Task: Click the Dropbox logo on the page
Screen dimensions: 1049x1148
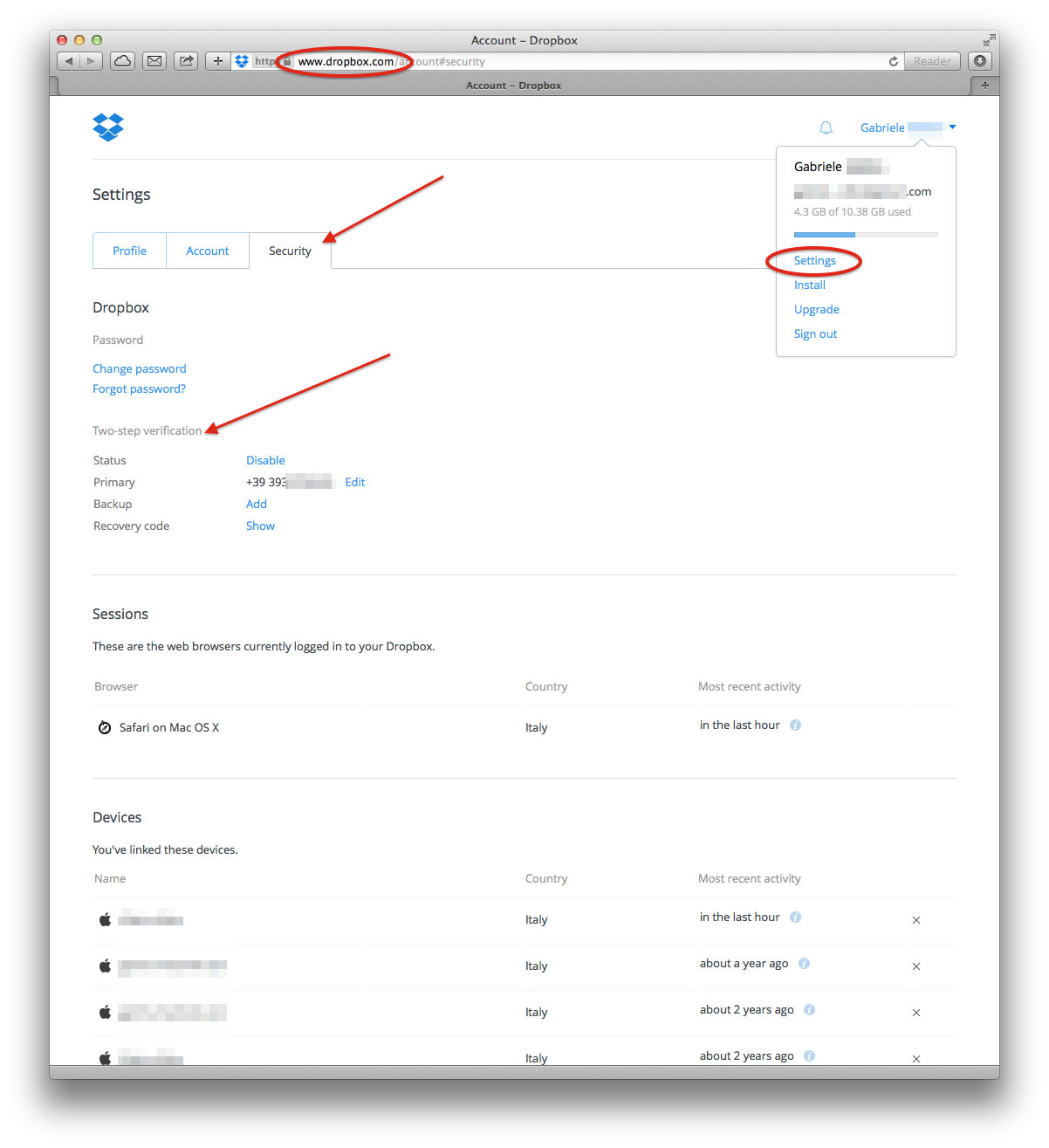Action: point(108,127)
